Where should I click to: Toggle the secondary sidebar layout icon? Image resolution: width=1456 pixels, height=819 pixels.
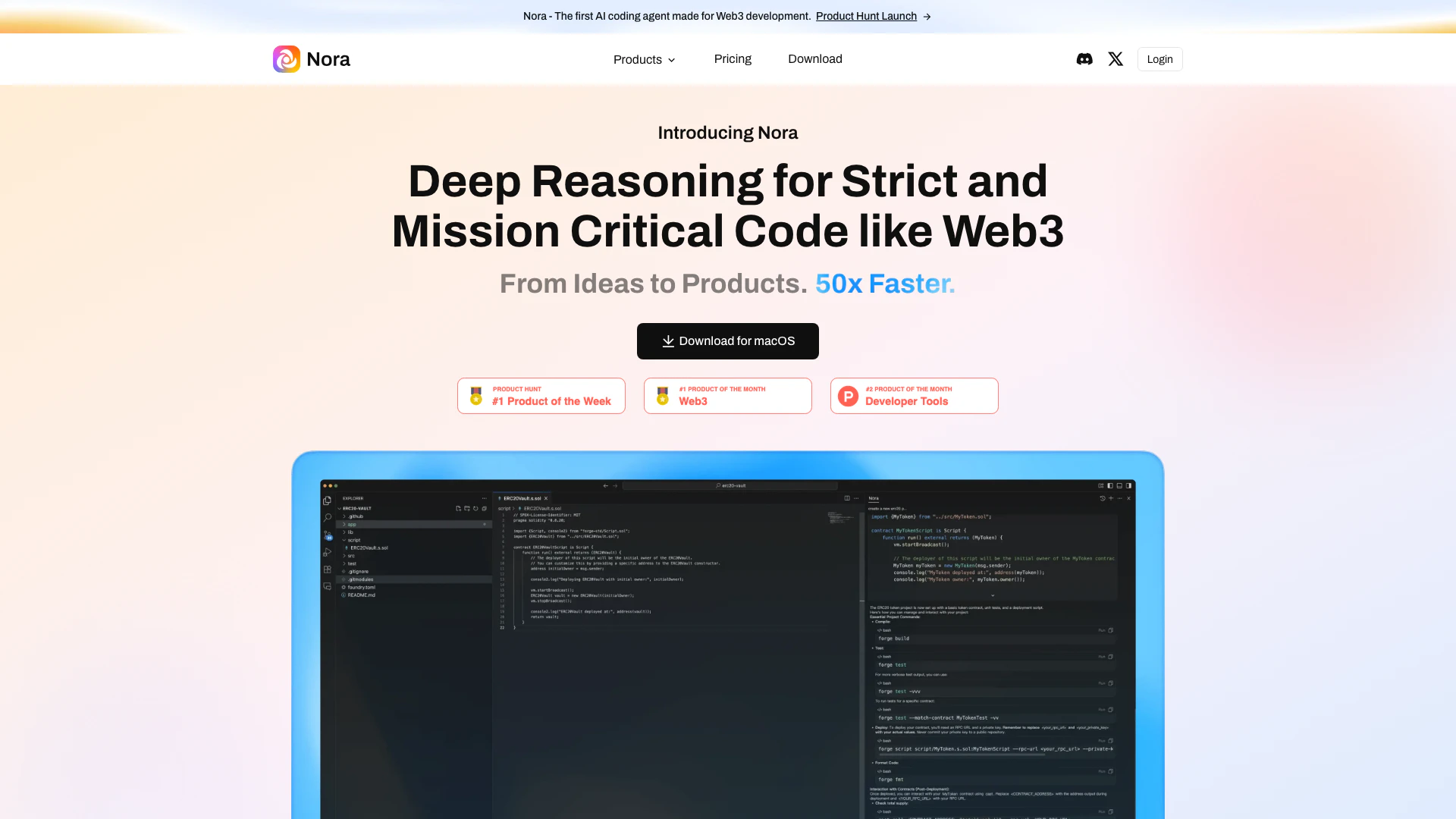(x=1128, y=485)
